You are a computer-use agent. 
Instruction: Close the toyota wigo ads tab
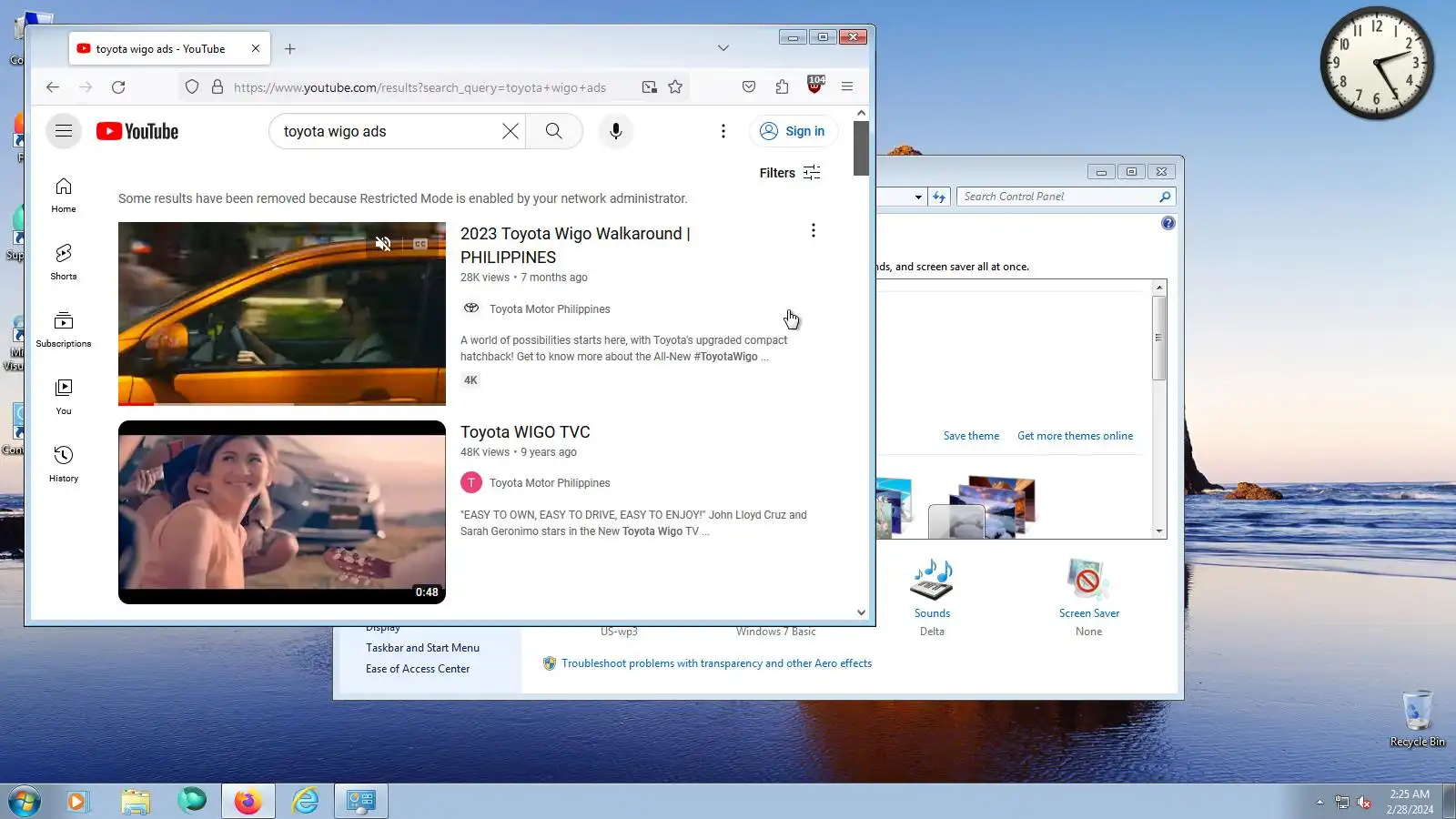pyautogui.click(x=256, y=49)
